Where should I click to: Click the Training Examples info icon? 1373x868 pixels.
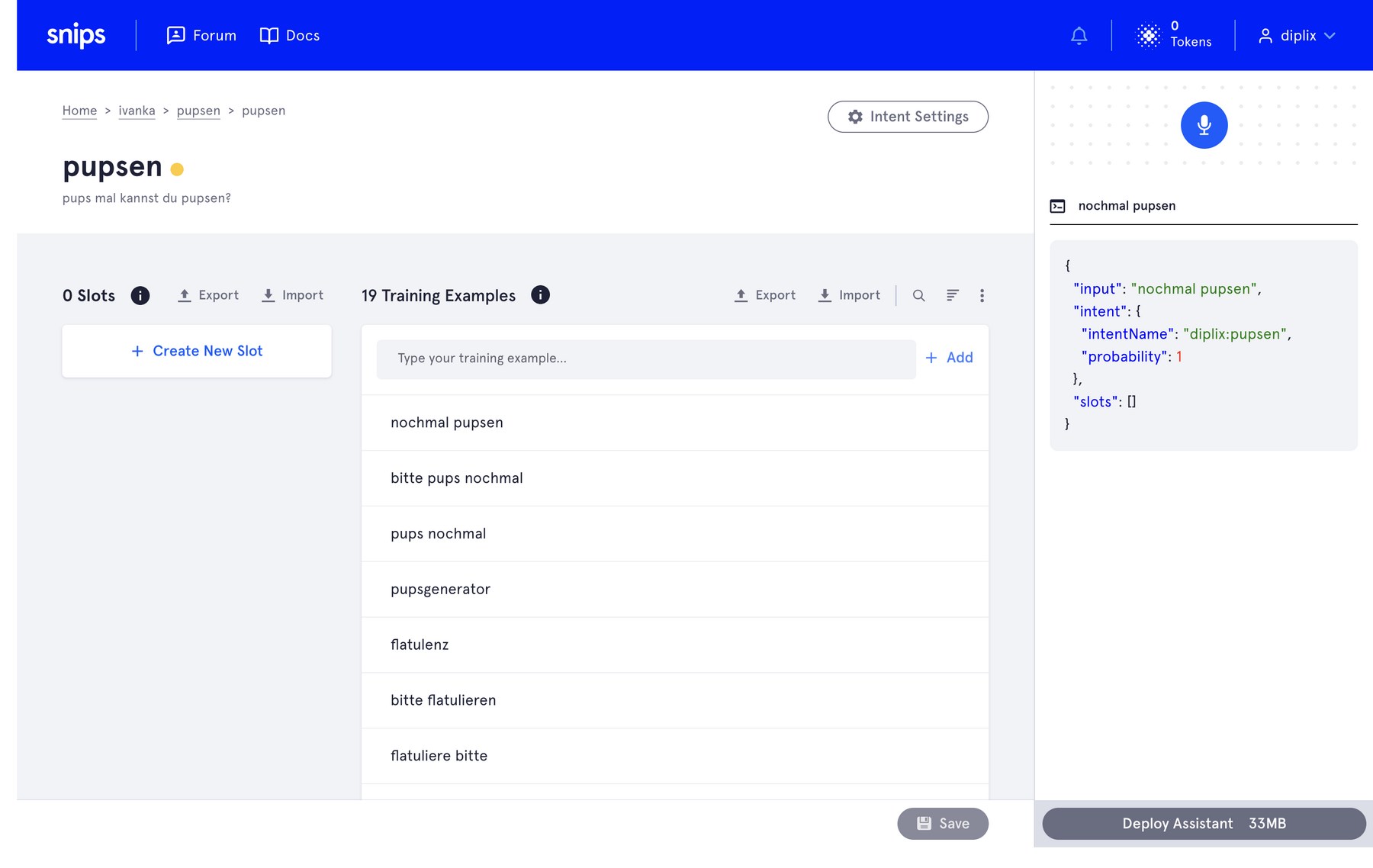click(x=540, y=295)
